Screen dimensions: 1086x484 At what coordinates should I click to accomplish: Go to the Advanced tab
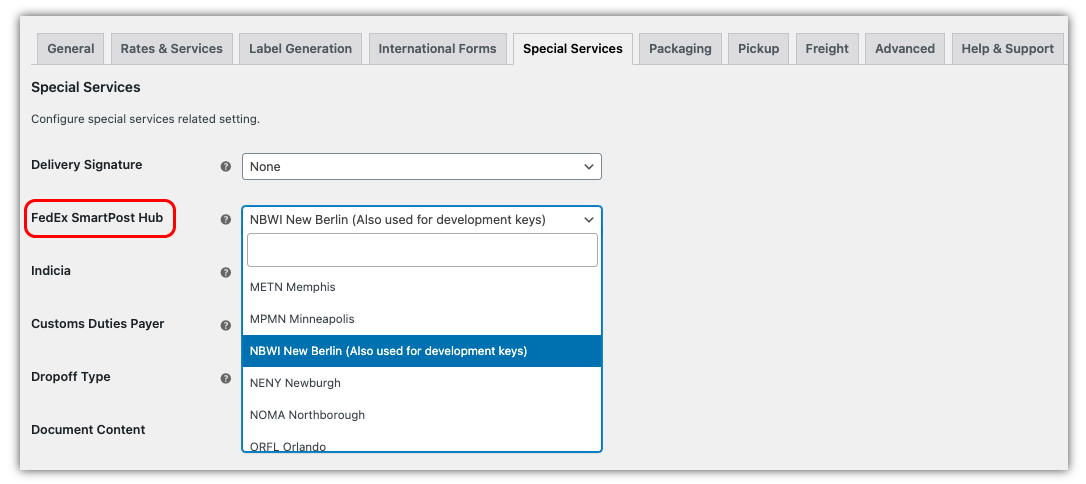pos(905,49)
